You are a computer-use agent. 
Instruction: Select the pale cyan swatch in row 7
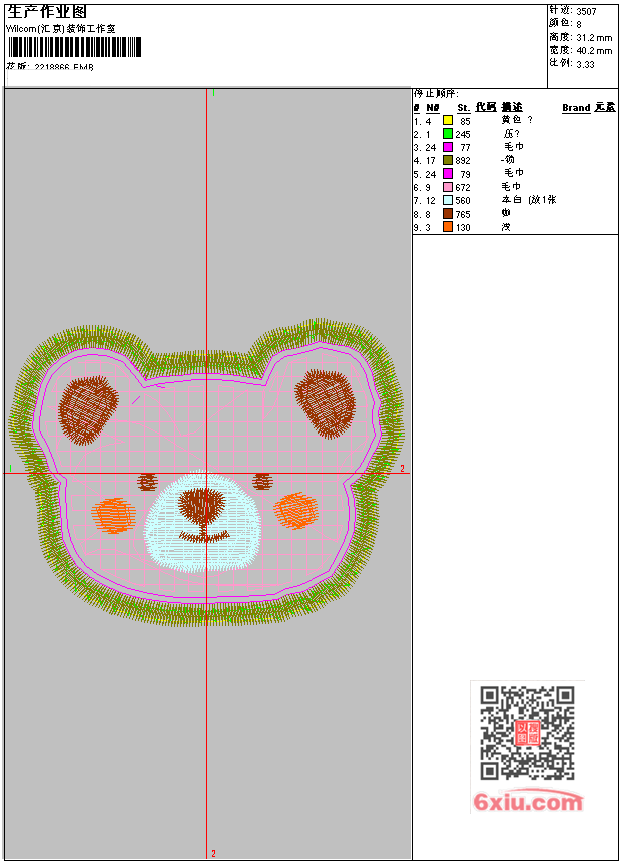tap(448, 200)
